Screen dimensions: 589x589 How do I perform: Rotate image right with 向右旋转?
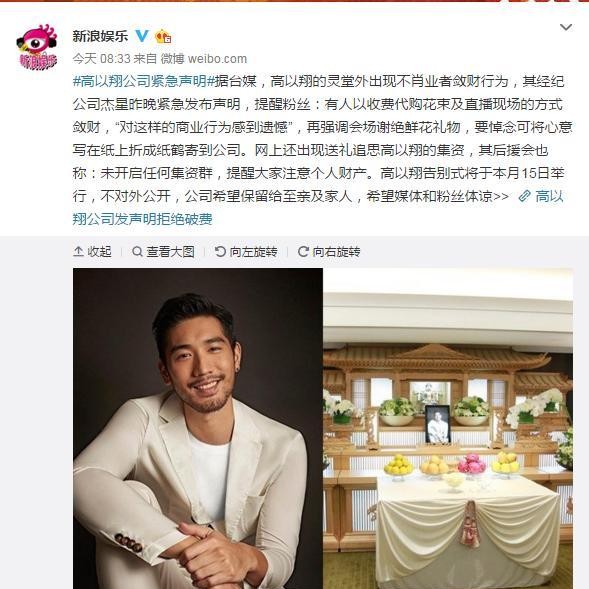pos(329,252)
